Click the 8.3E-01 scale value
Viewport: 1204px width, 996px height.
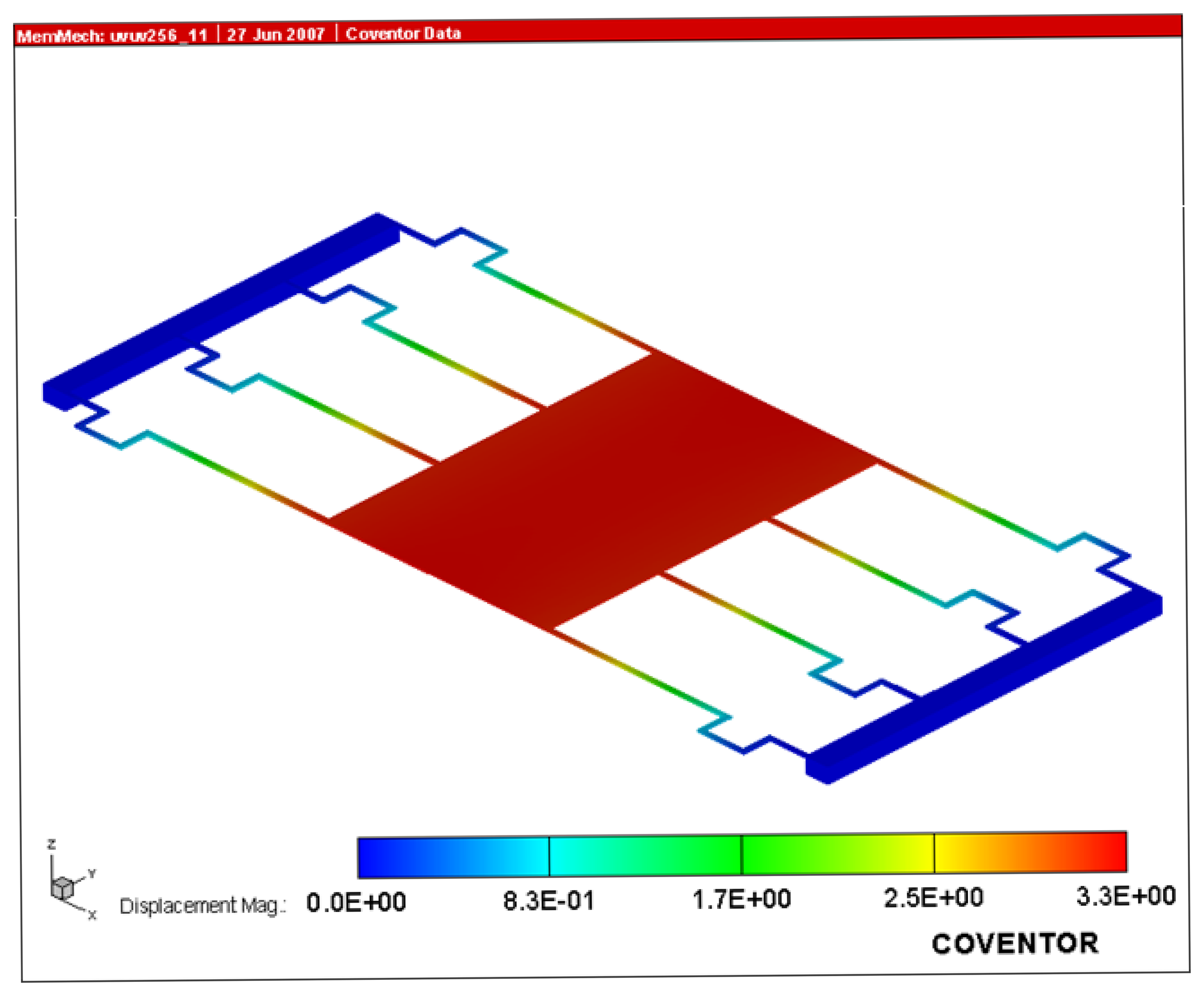[x=549, y=900]
